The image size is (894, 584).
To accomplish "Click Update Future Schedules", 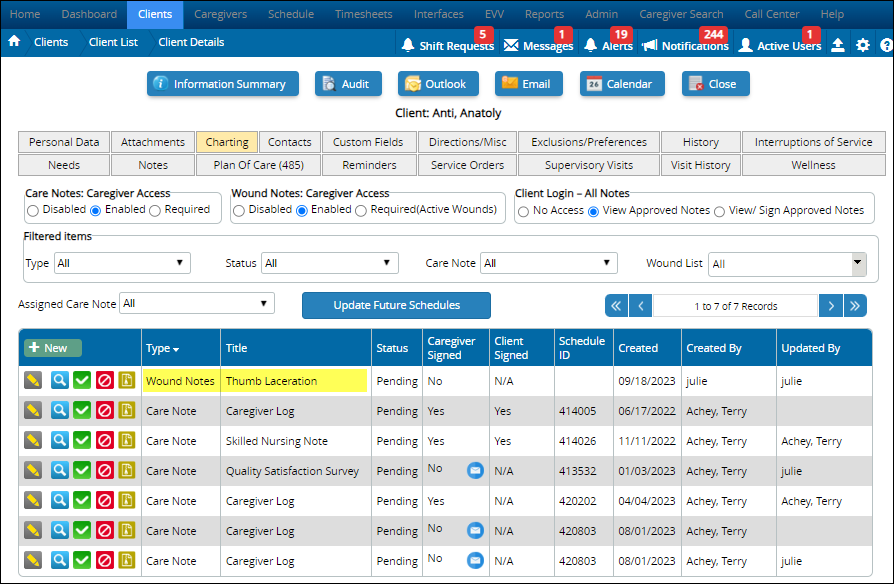I will [x=396, y=305].
